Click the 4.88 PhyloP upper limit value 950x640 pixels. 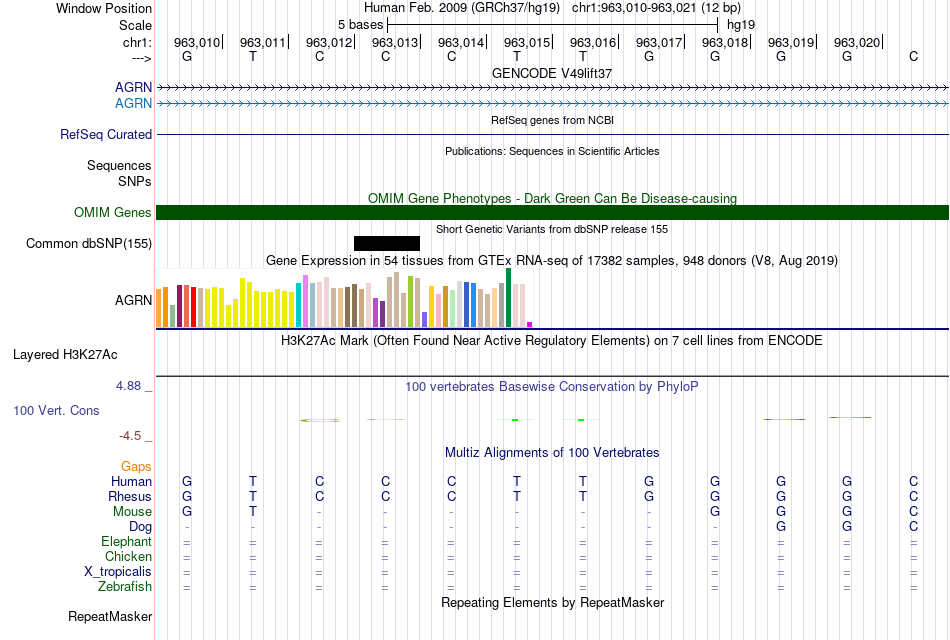pos(128,386)
